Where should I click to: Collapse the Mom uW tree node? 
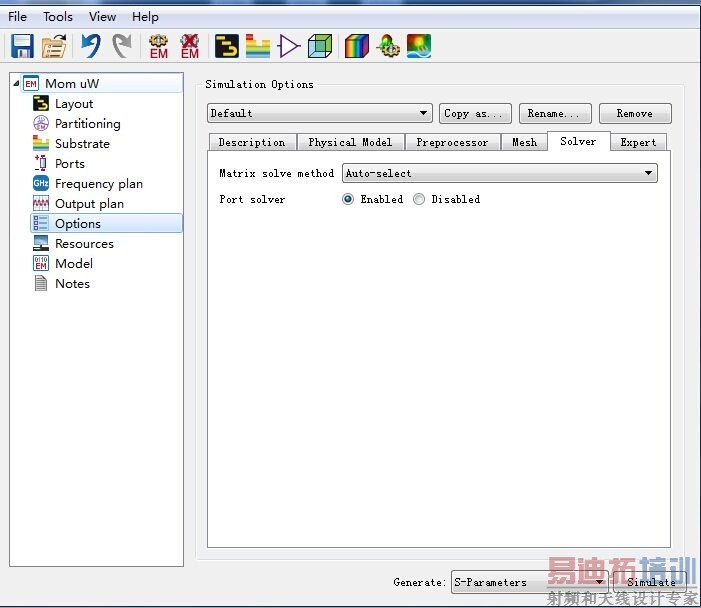pyautogui.click(x=16, y=84)
